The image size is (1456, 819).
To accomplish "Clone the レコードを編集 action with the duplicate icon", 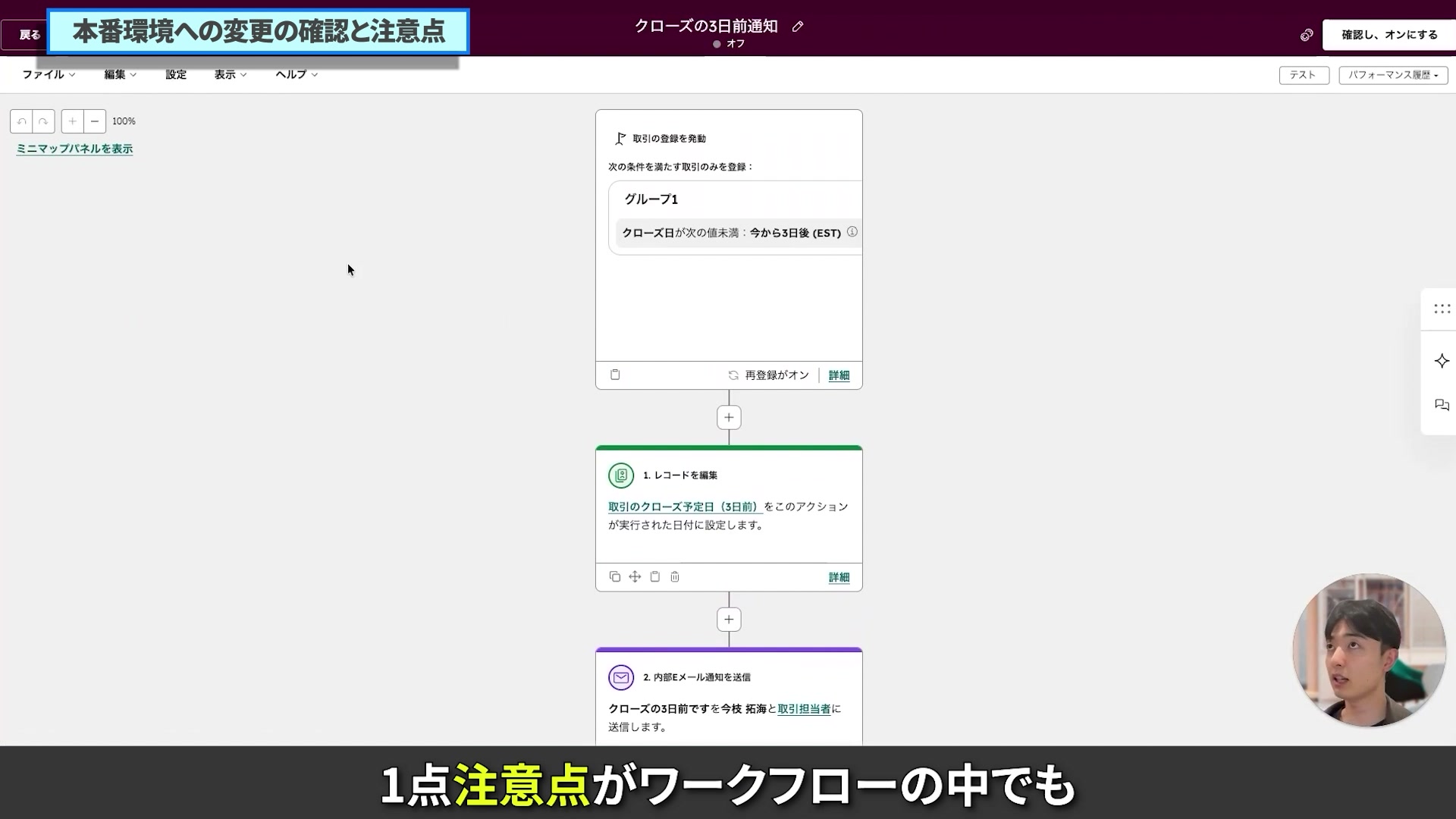I will click(615, 576).
